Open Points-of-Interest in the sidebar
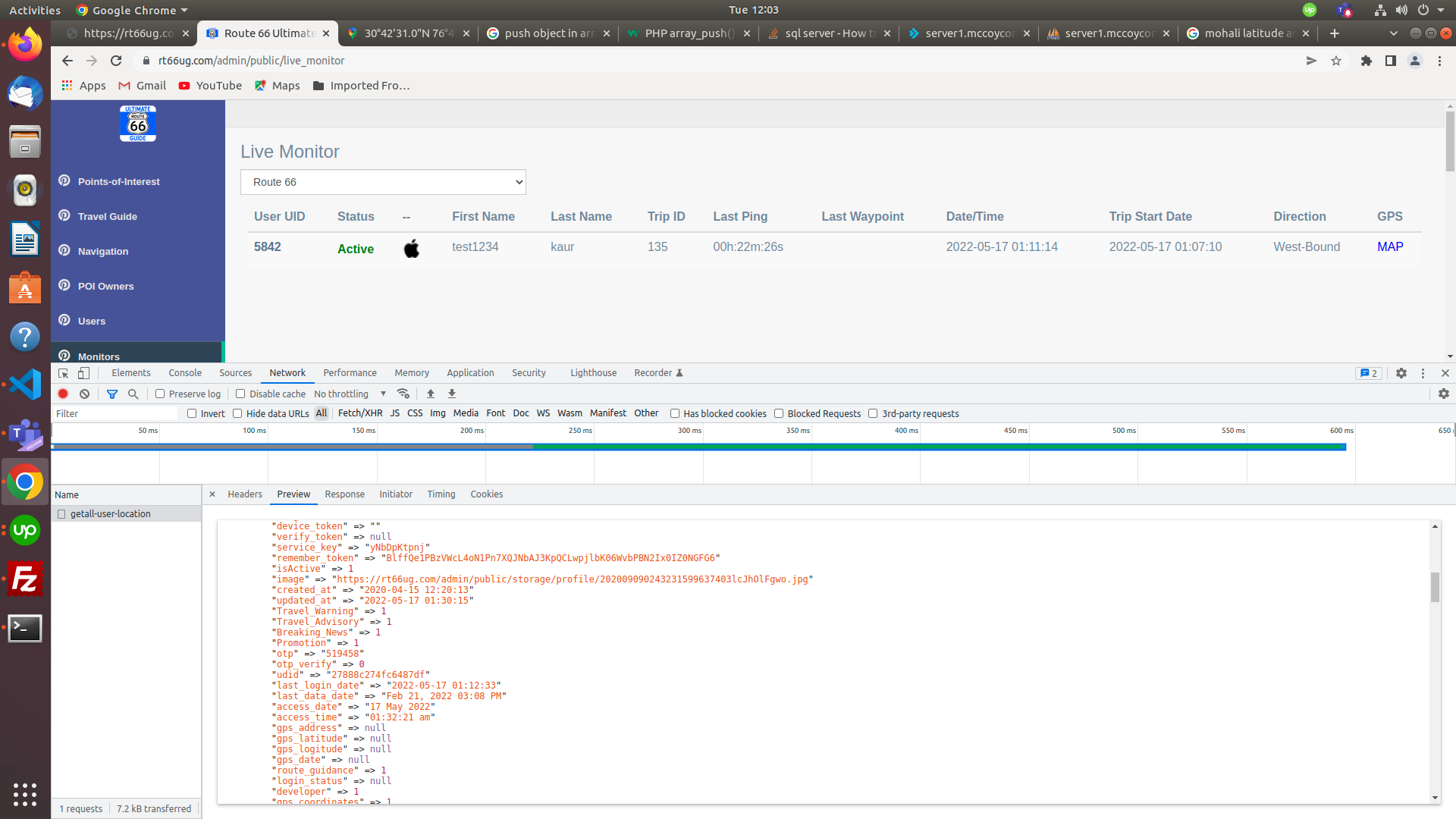 click(118, 182)
